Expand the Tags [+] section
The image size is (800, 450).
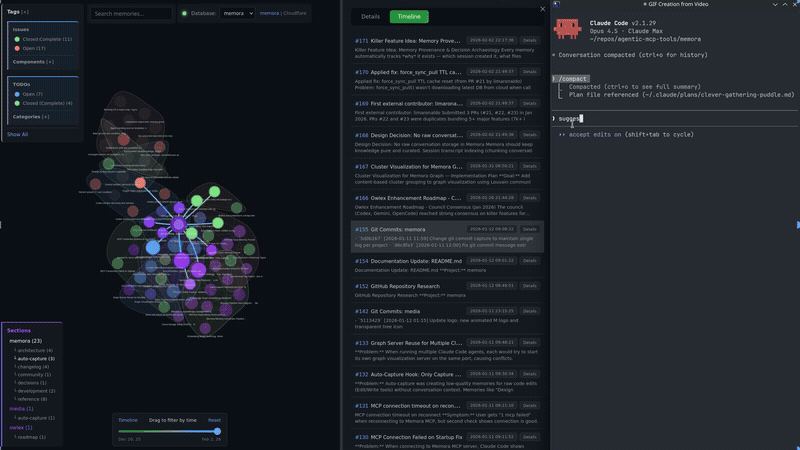(18, 11)
